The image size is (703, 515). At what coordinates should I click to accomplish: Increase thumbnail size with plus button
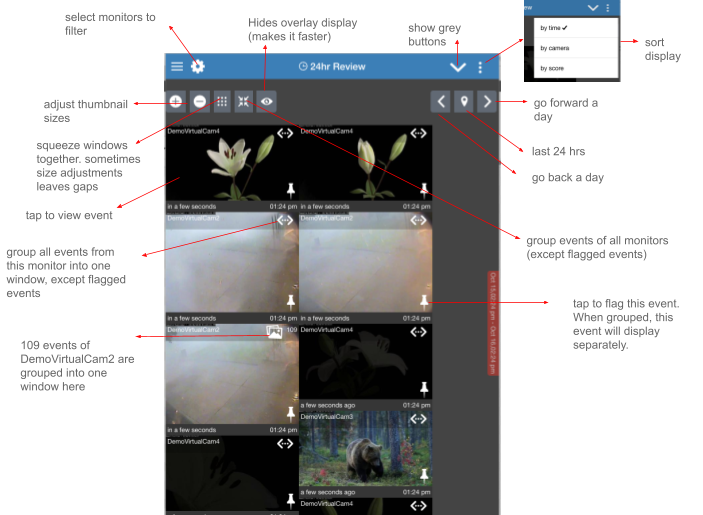coord(176,102)
